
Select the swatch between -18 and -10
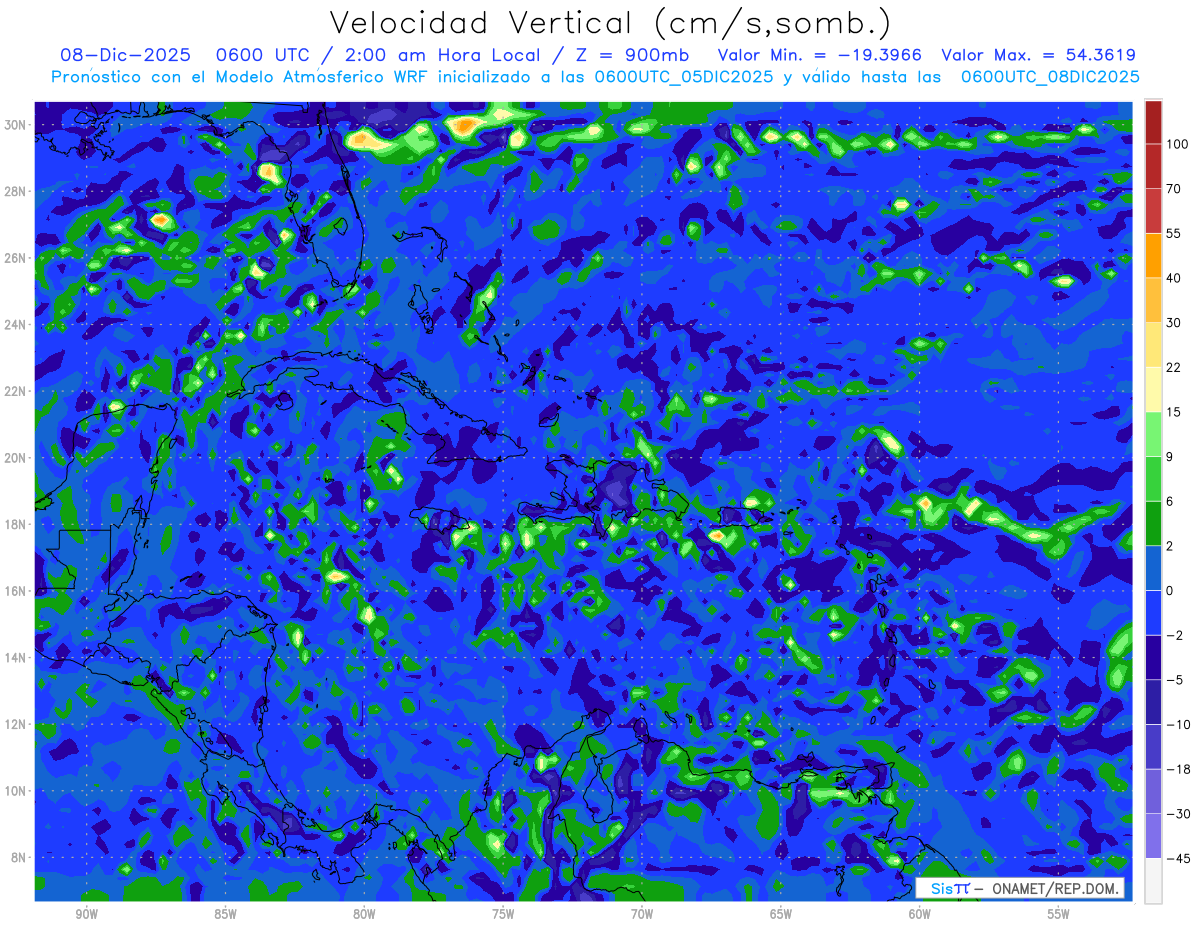click(1153, 746)
